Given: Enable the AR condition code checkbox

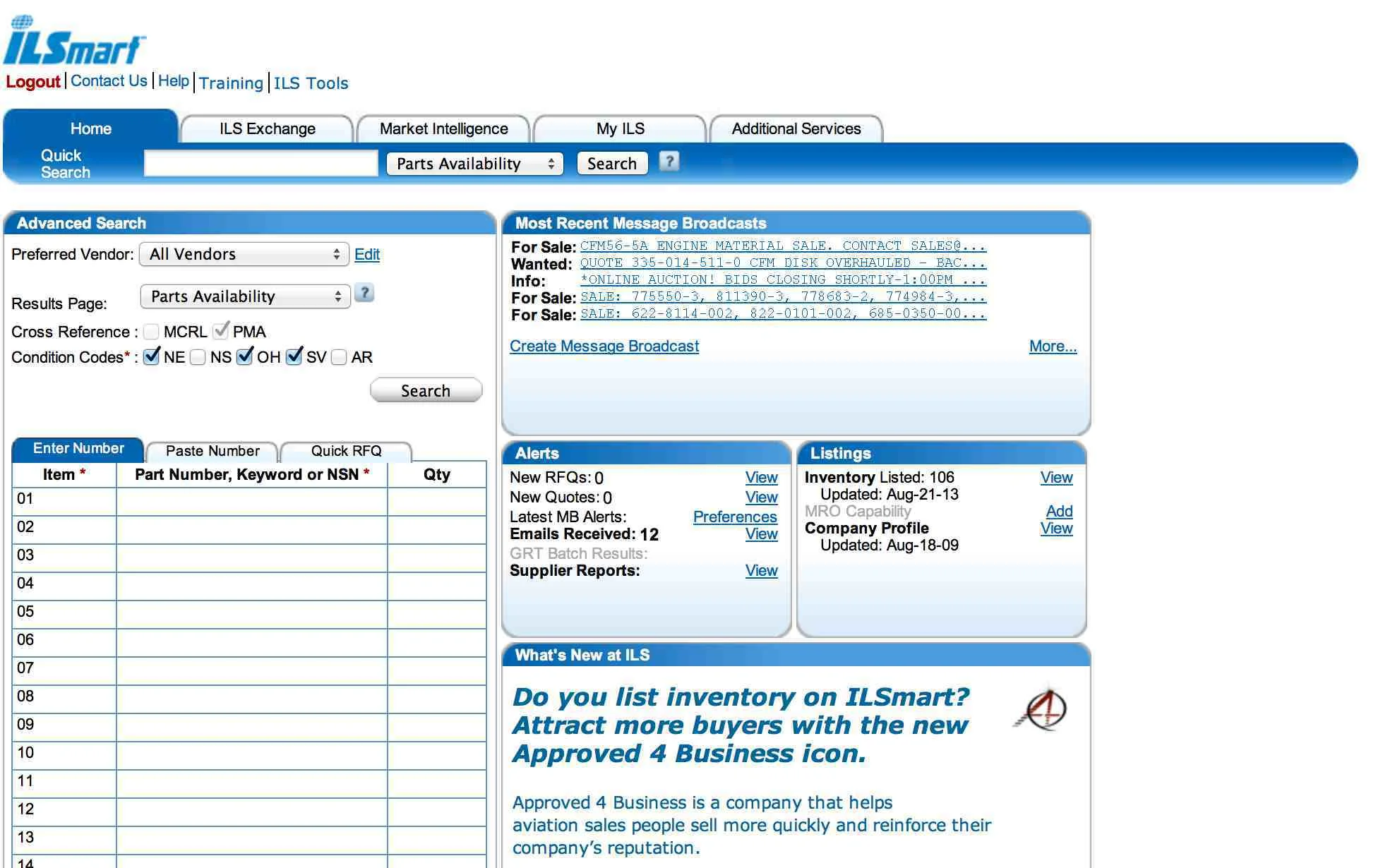Looking at the screenshot, I should pos(339,357).
